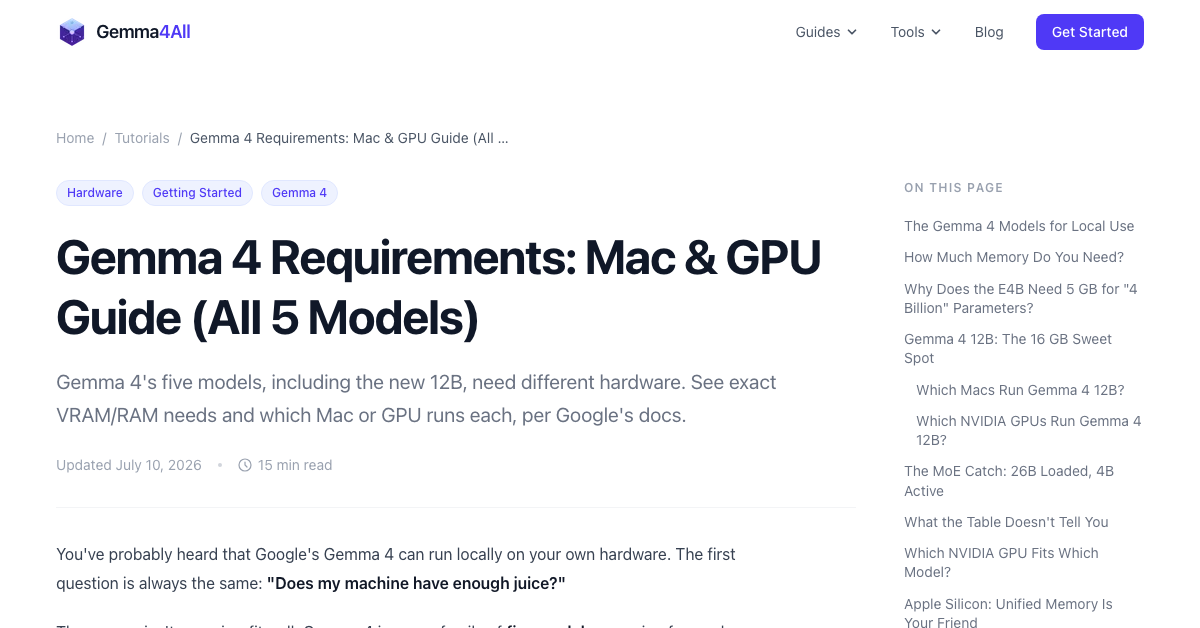1200x628 pixels.
Task: Jump to The MoE Catch: 26B Loaded section
Action: click(x=1009, y=481)
